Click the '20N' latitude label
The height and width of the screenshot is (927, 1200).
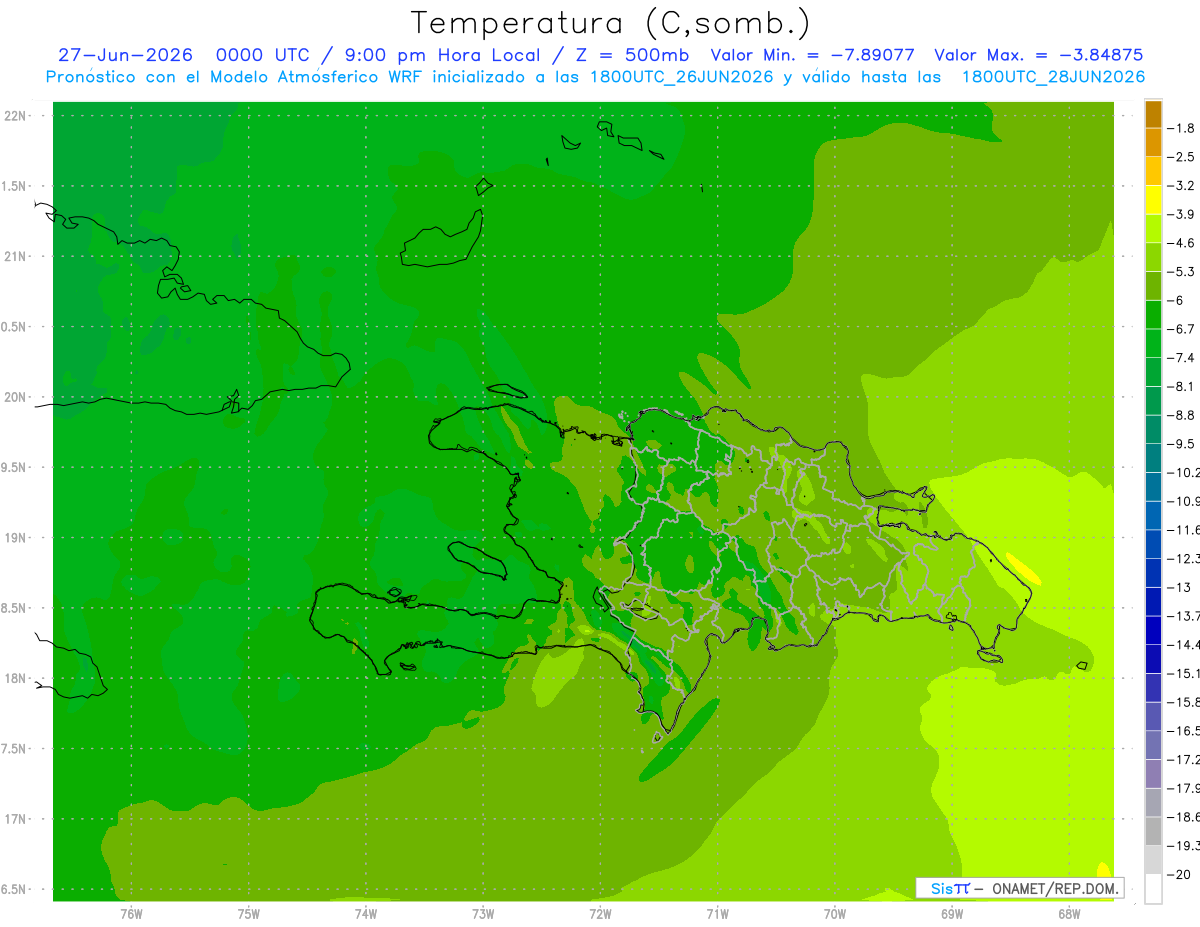[15, 397]
